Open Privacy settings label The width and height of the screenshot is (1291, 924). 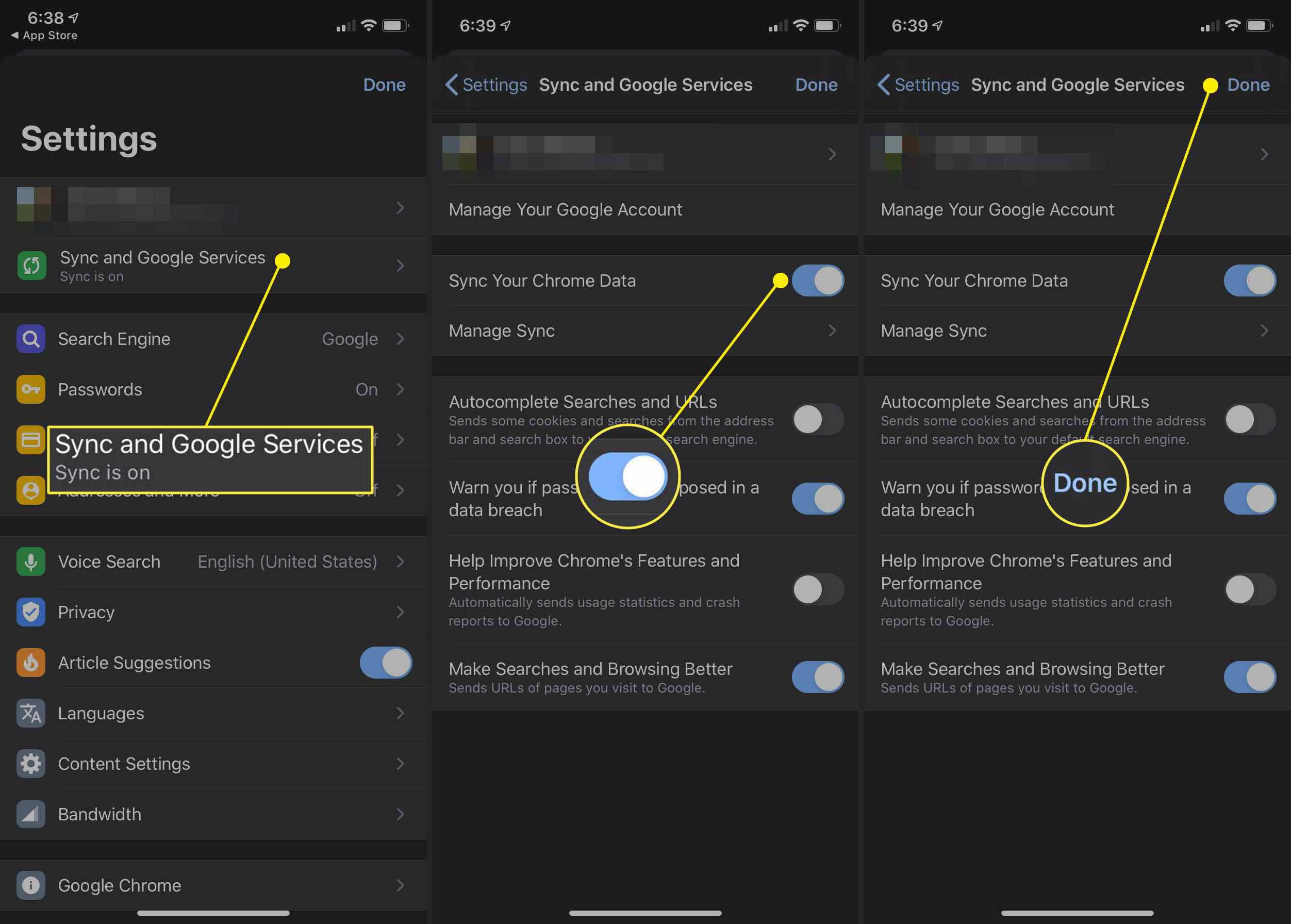click(86, 612)
